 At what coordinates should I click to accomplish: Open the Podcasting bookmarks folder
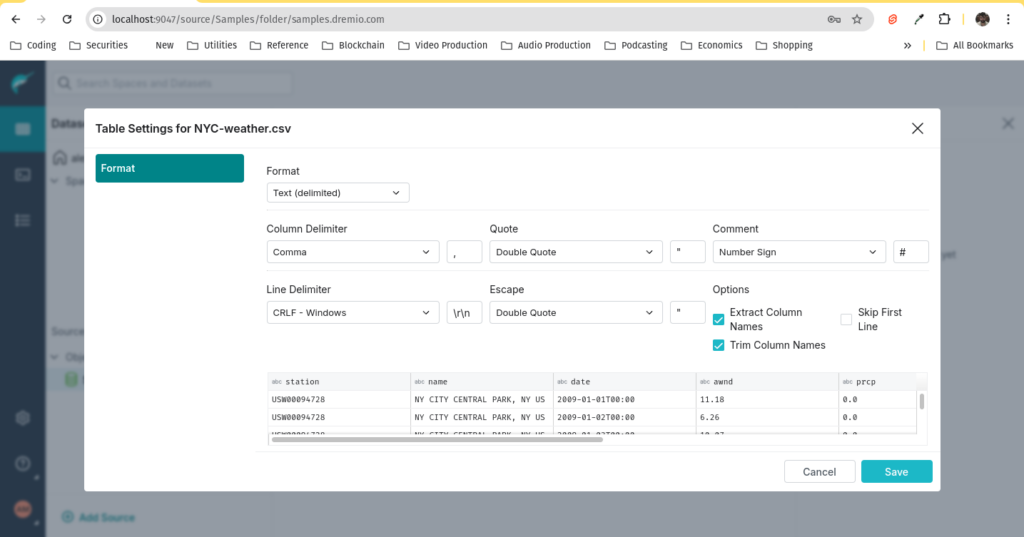tap(636, 45)
